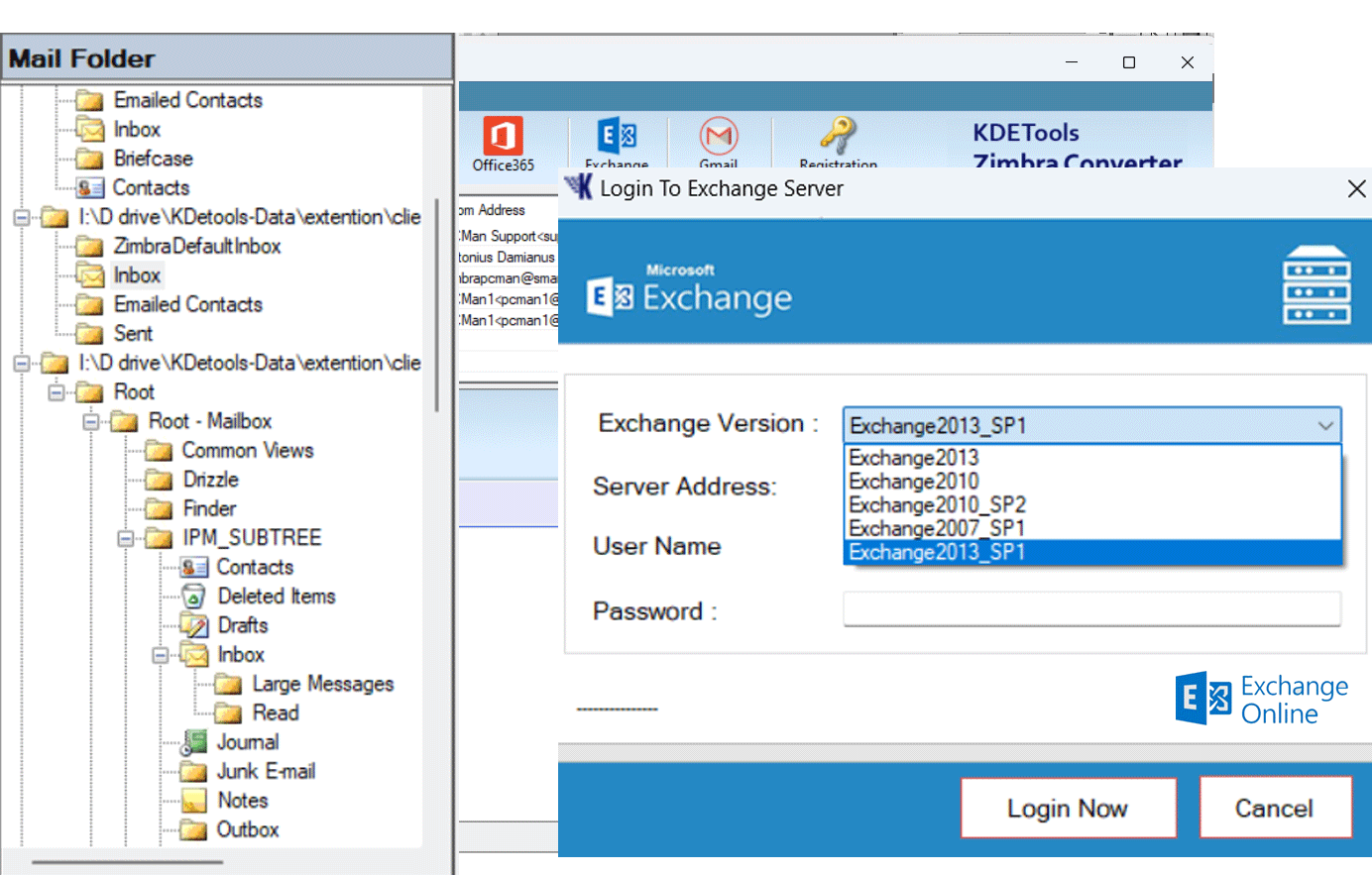Select Exchange2013 option in the list
Image resolution: width=1372 pixels, height=875 pixels.
[913, 458]
